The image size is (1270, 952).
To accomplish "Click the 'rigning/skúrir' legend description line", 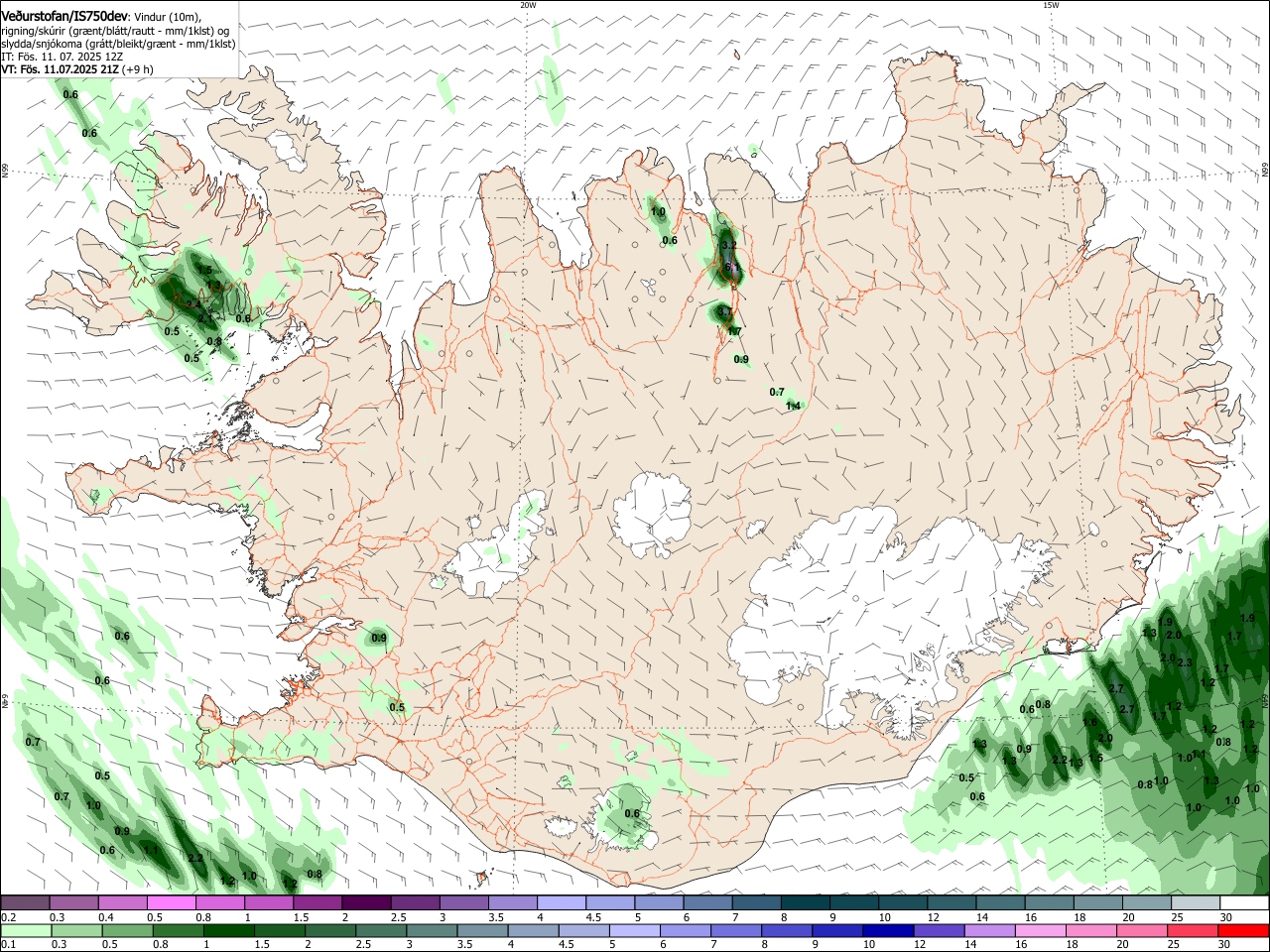I will 115,30.
